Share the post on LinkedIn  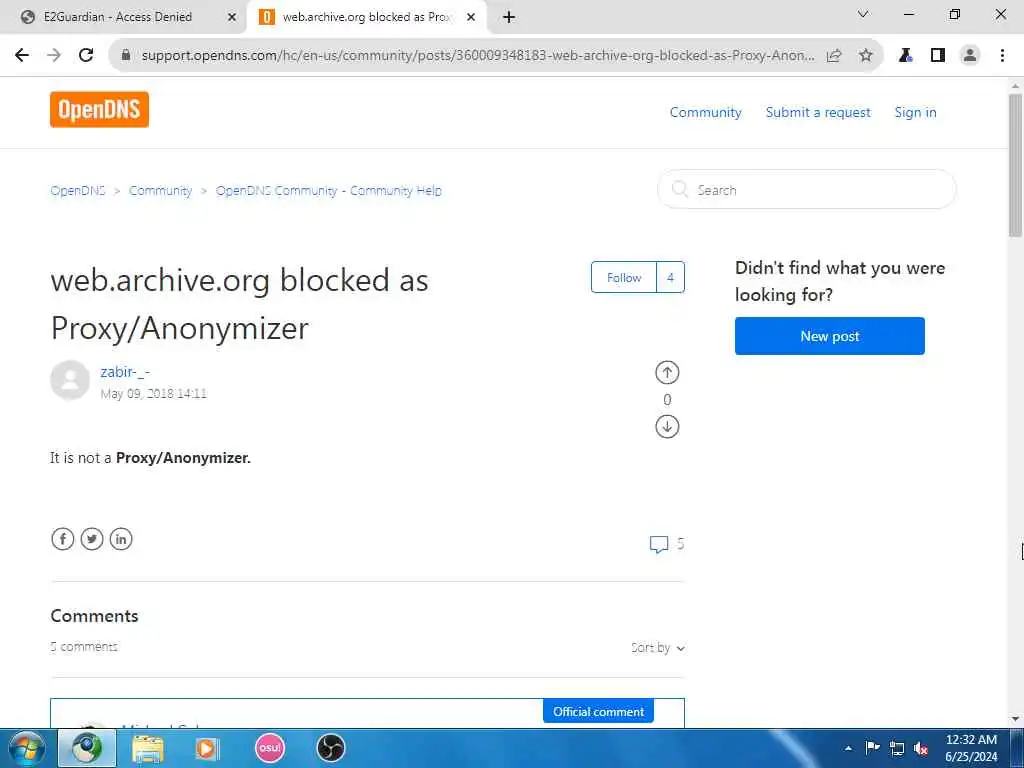click(x=121, y=539)
